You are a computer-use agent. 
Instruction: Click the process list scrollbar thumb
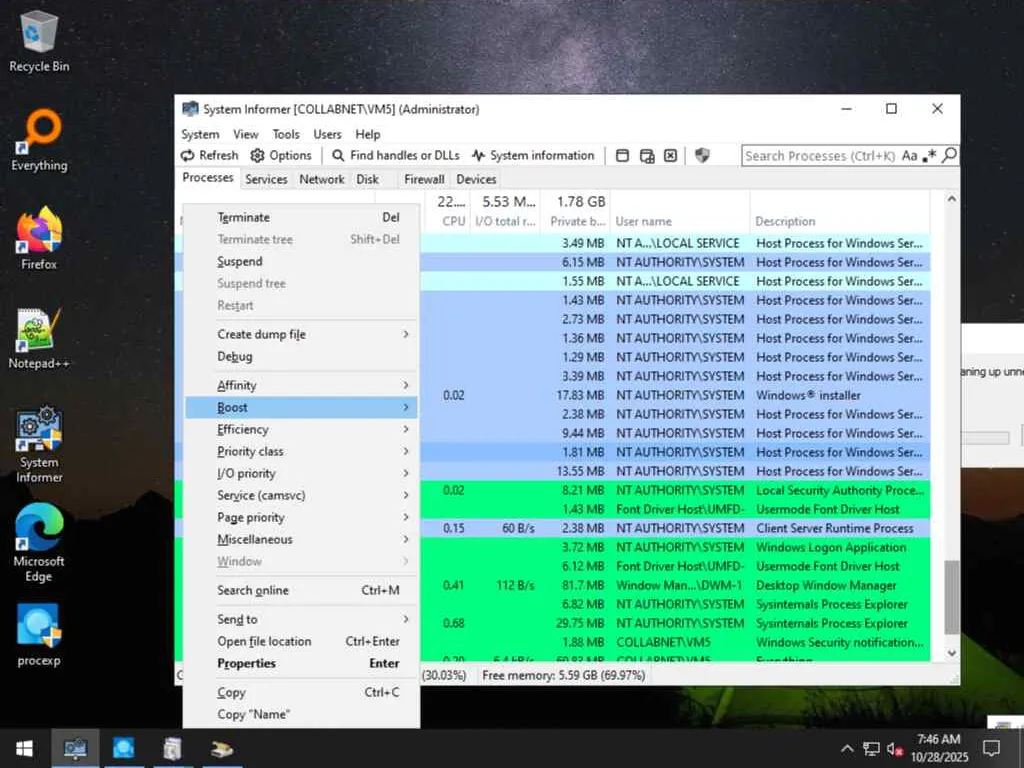tap(952, 597)
